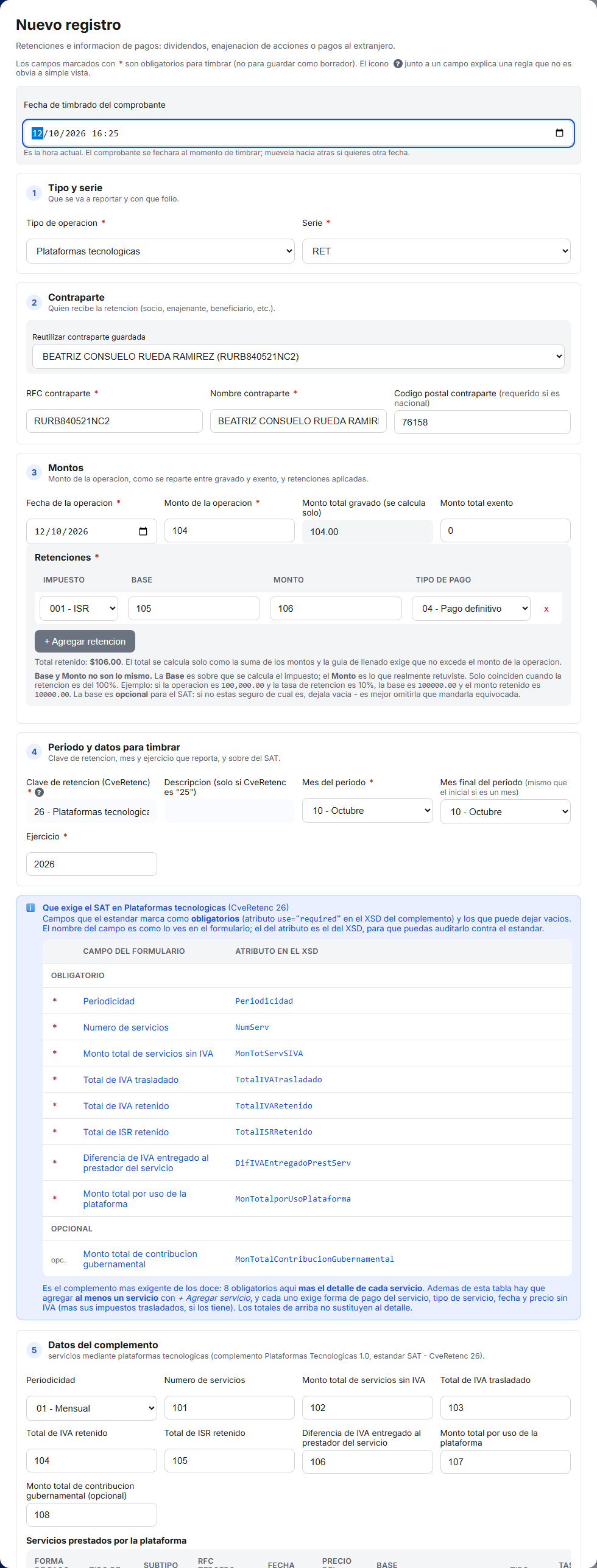Click the Descripcion CveRetenc 25 field
Image resolution: width=597 pixels, height=1568 pixels.
point(230,812)
